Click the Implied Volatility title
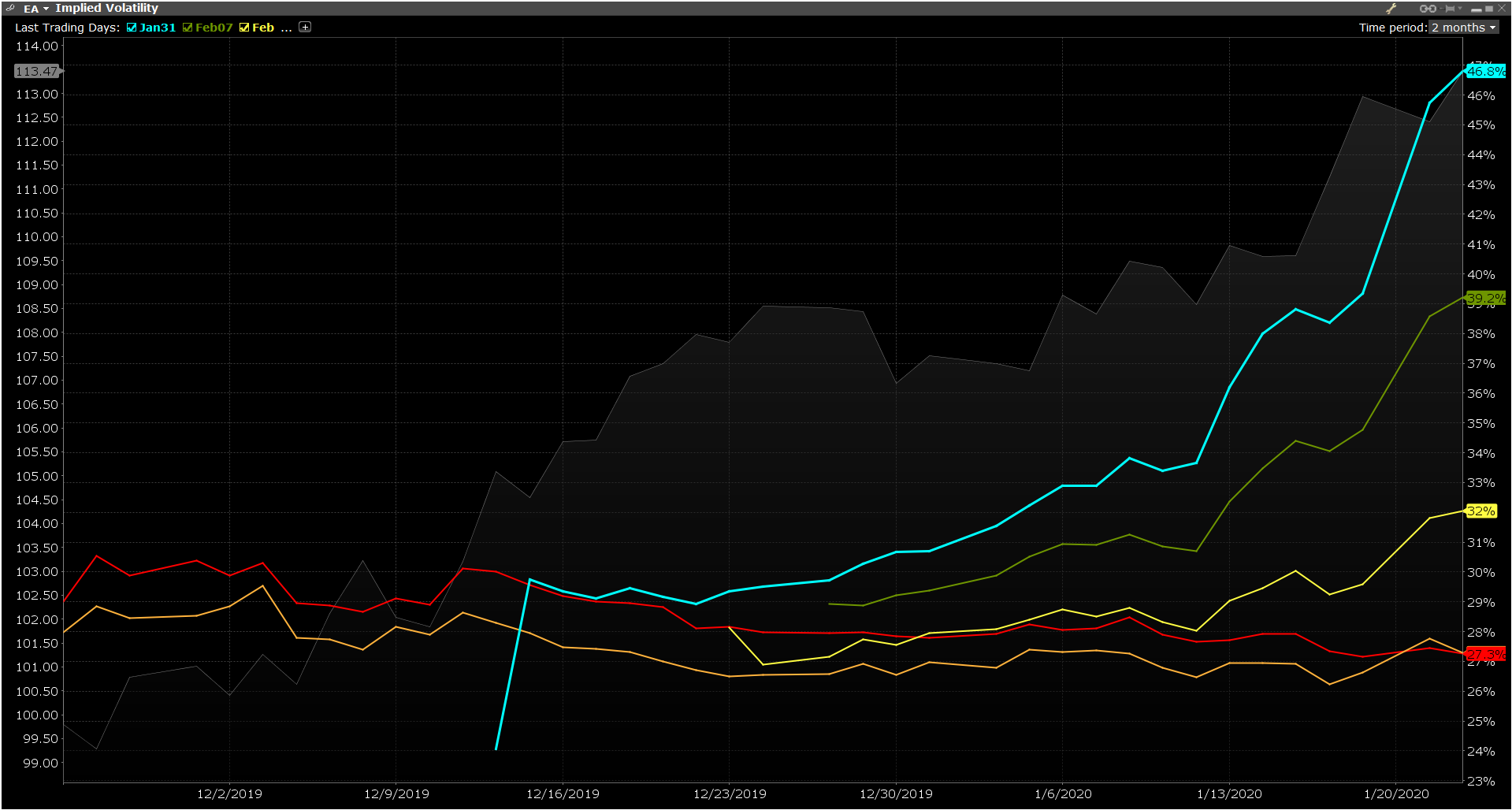The height and width of the screenshot is (810, 1512). click(x=106, y=8)
